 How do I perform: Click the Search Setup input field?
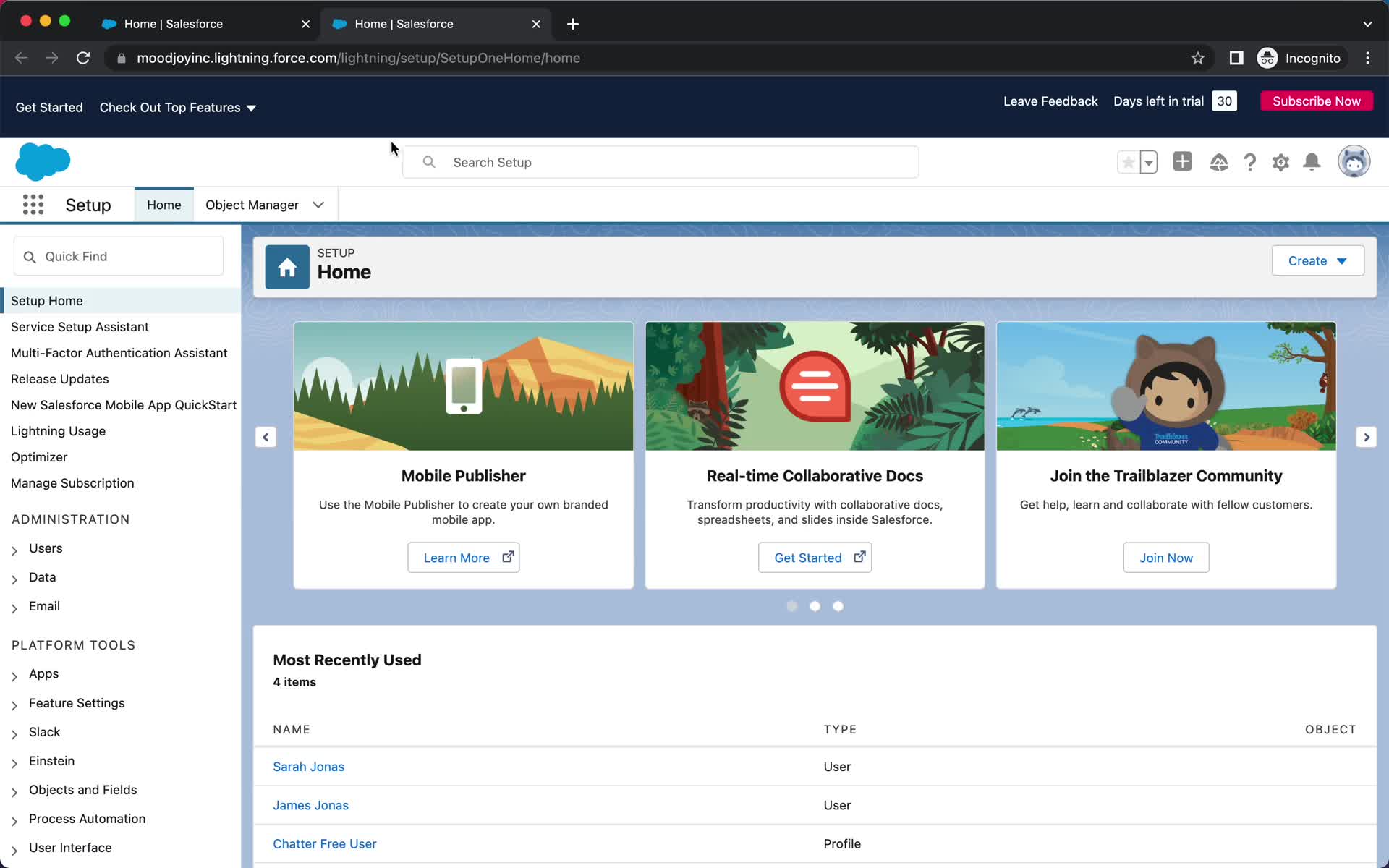[660, 161]
